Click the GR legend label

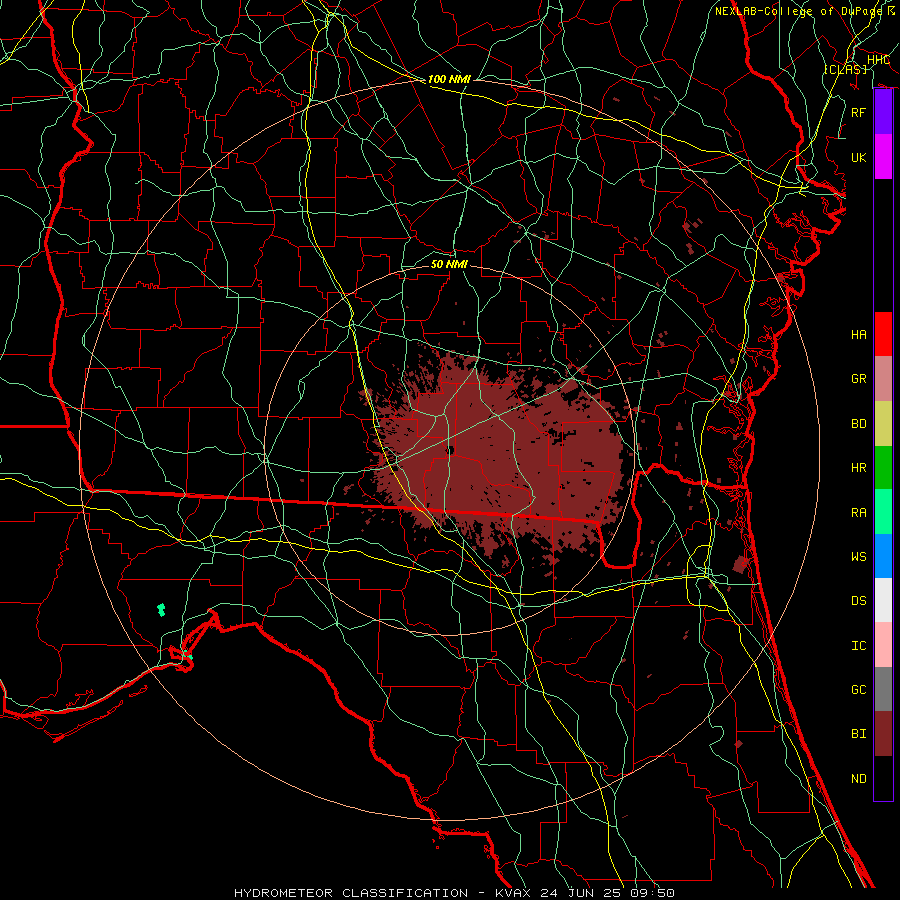859,379
